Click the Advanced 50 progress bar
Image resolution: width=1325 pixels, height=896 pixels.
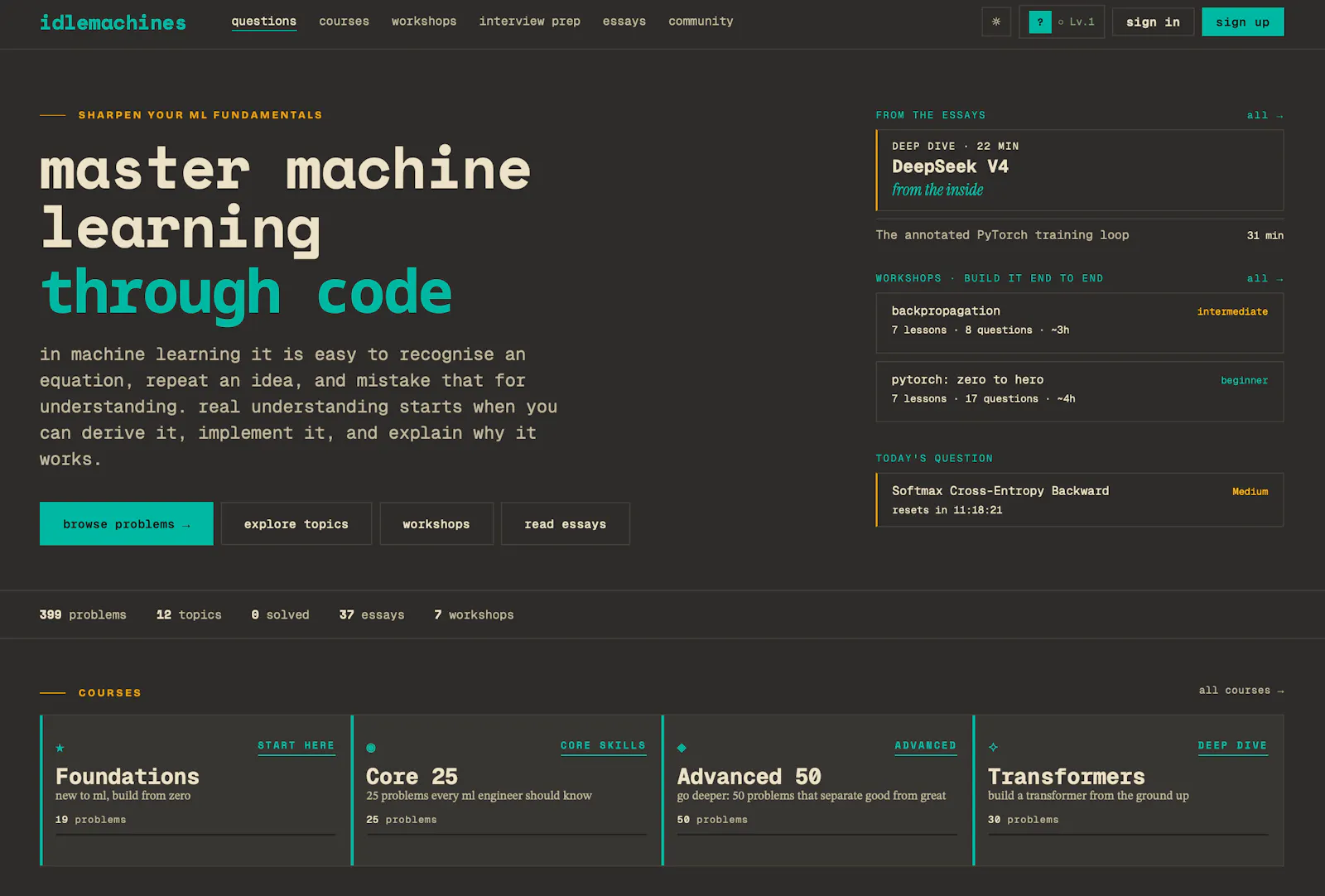coord(817,835)
